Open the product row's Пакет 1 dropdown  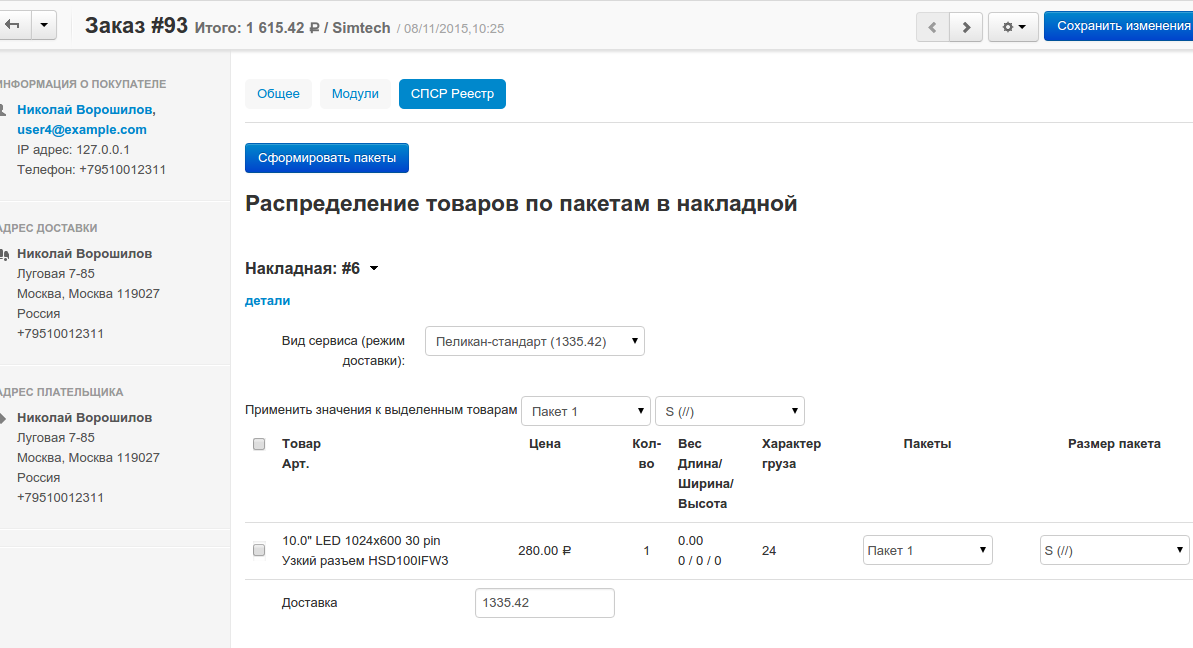click(927, 550)
